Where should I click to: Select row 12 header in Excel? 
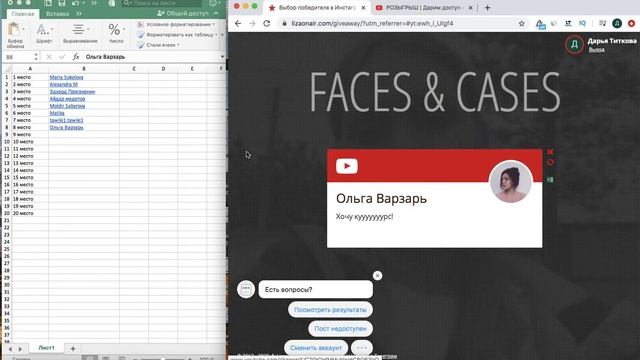click(x=7, y=156)
